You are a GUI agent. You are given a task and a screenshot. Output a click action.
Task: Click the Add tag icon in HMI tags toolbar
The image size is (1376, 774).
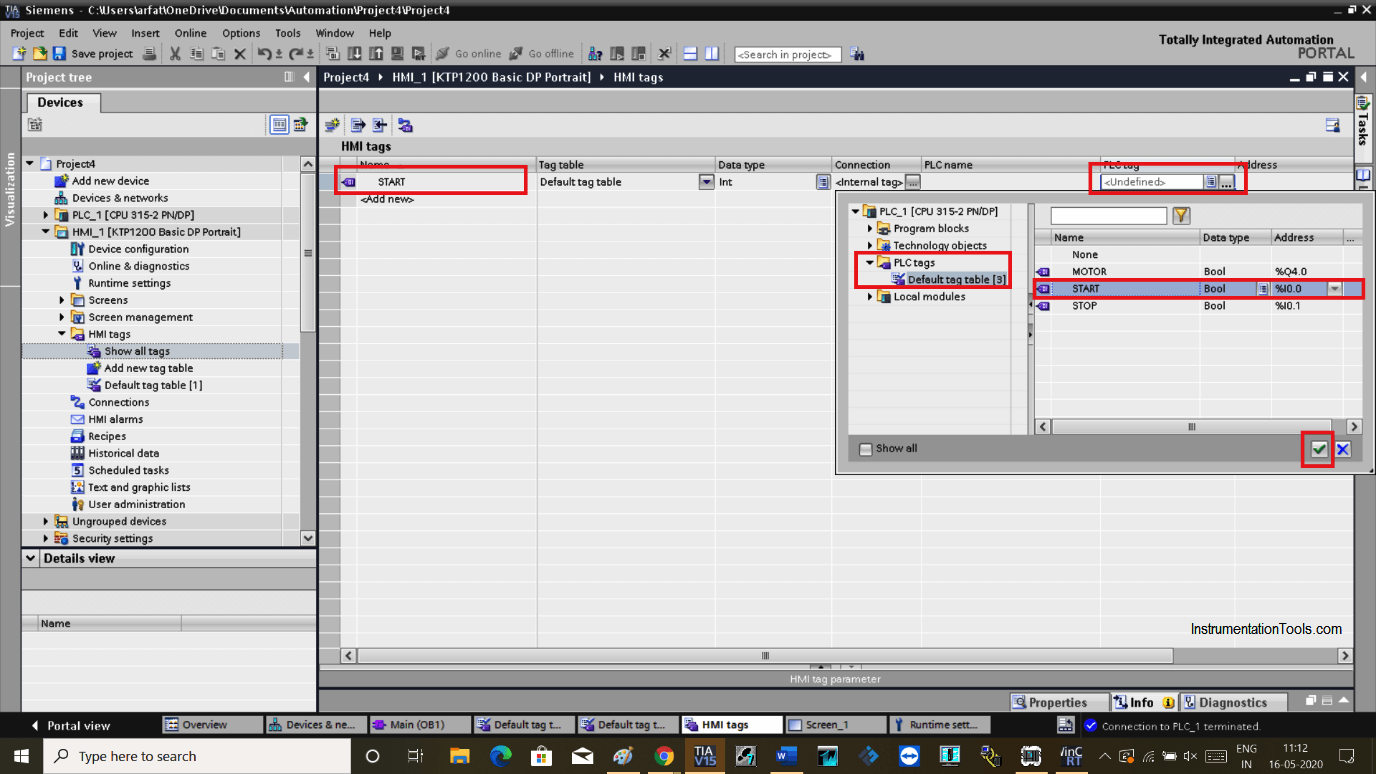(333, 125)
